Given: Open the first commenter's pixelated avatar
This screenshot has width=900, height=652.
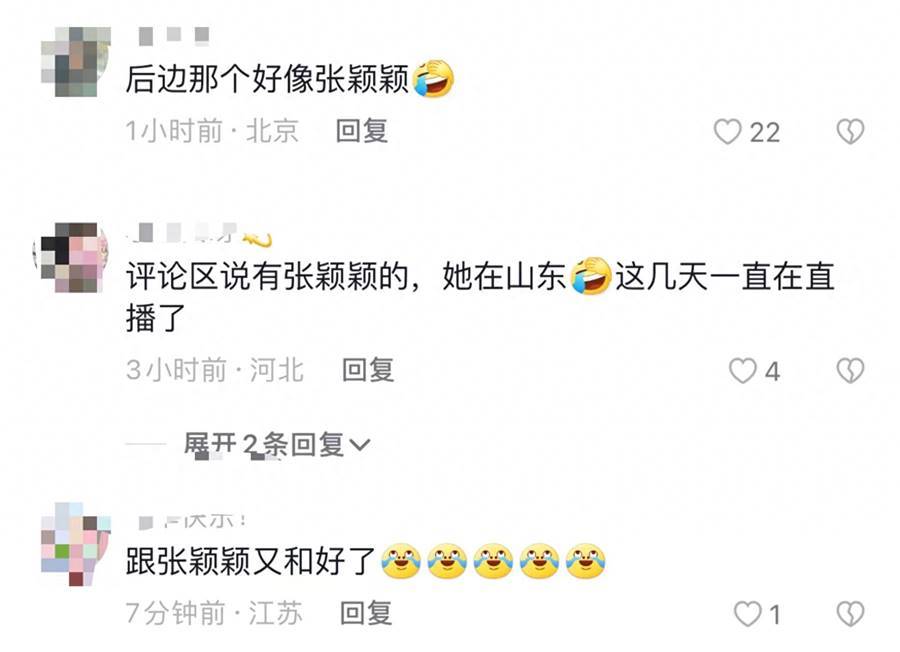Looking at the screenshot, I should [76, 61].
